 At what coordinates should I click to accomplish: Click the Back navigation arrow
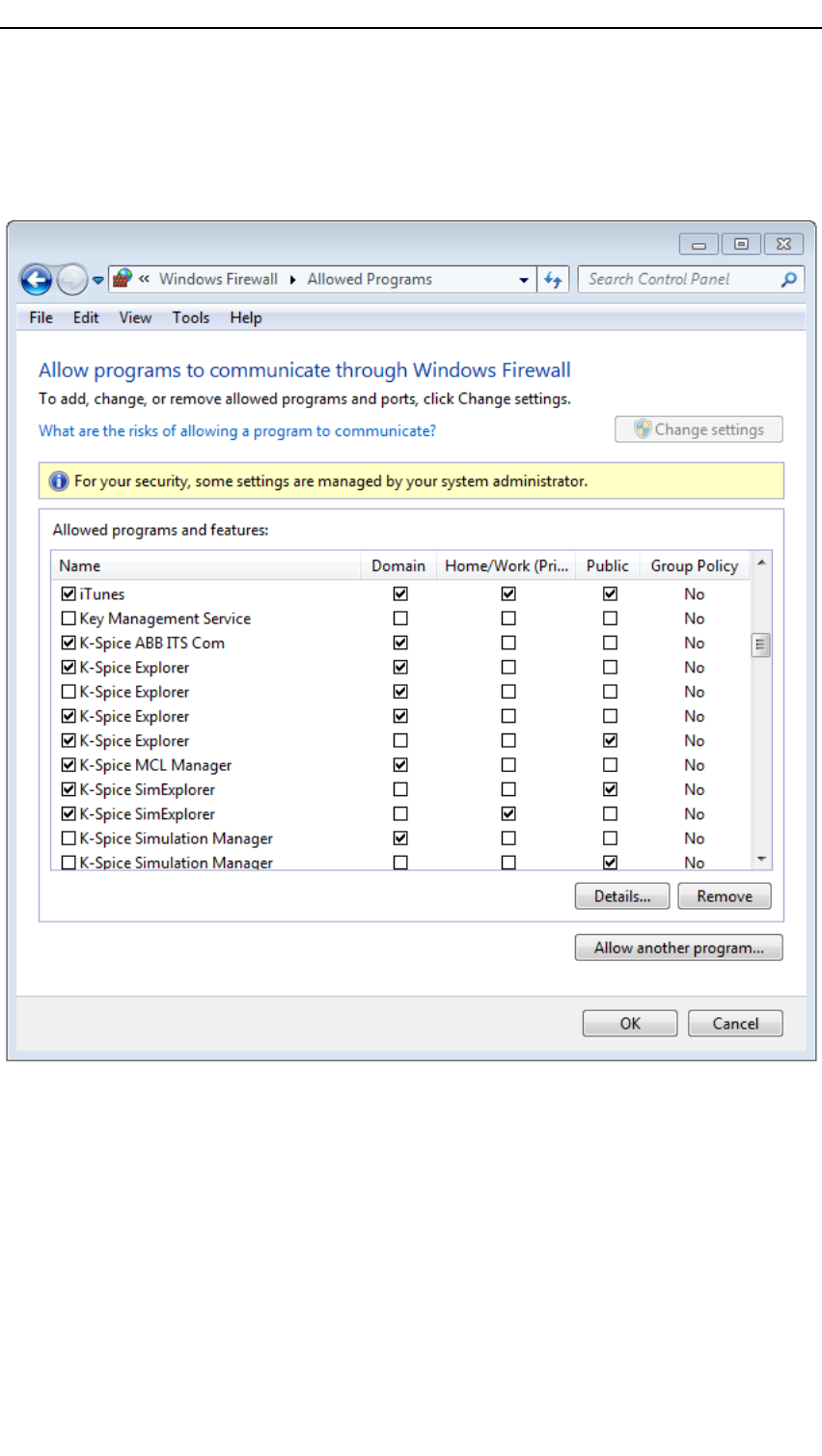click(36, 280)
